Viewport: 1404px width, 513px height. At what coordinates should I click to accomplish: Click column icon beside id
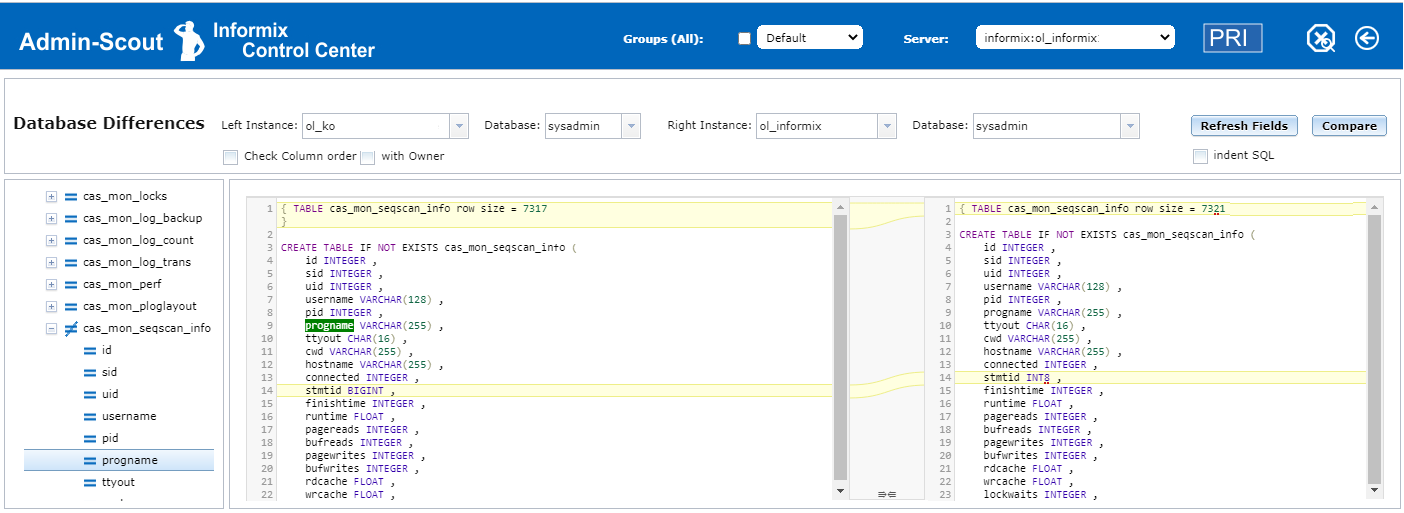pyautogui.click(x=90, y=350)
